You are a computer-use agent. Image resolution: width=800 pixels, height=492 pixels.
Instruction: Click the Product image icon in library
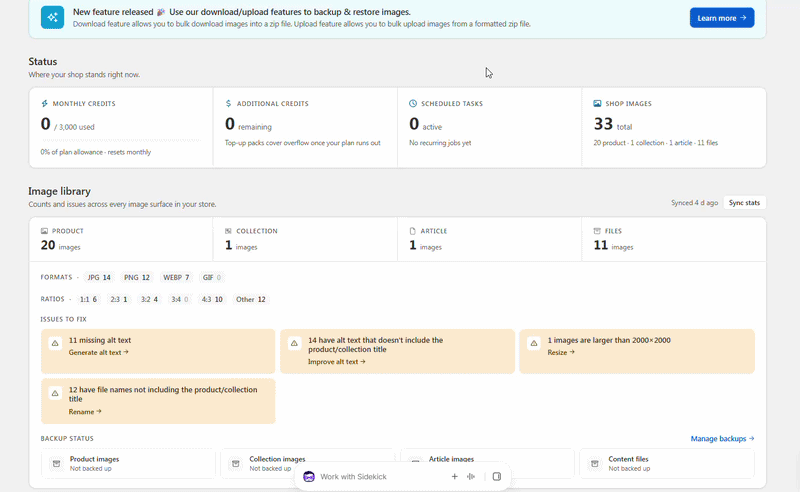pos(44,231)
